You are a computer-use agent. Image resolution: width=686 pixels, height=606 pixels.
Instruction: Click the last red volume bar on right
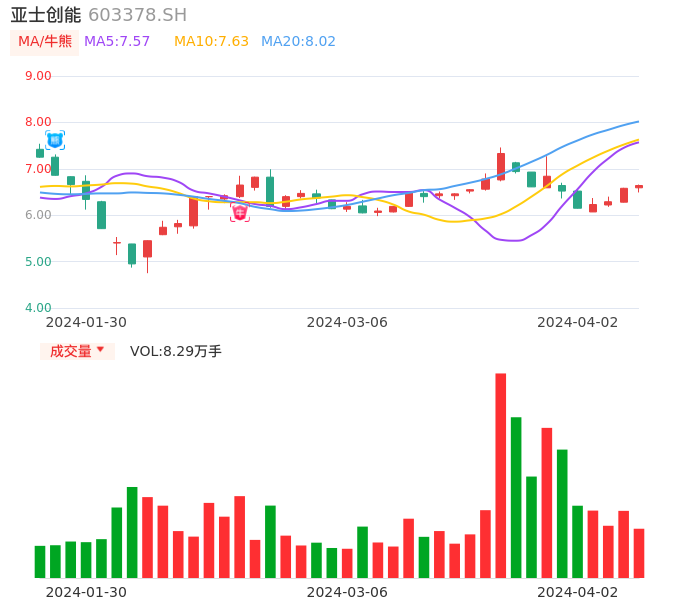point(639,553)
